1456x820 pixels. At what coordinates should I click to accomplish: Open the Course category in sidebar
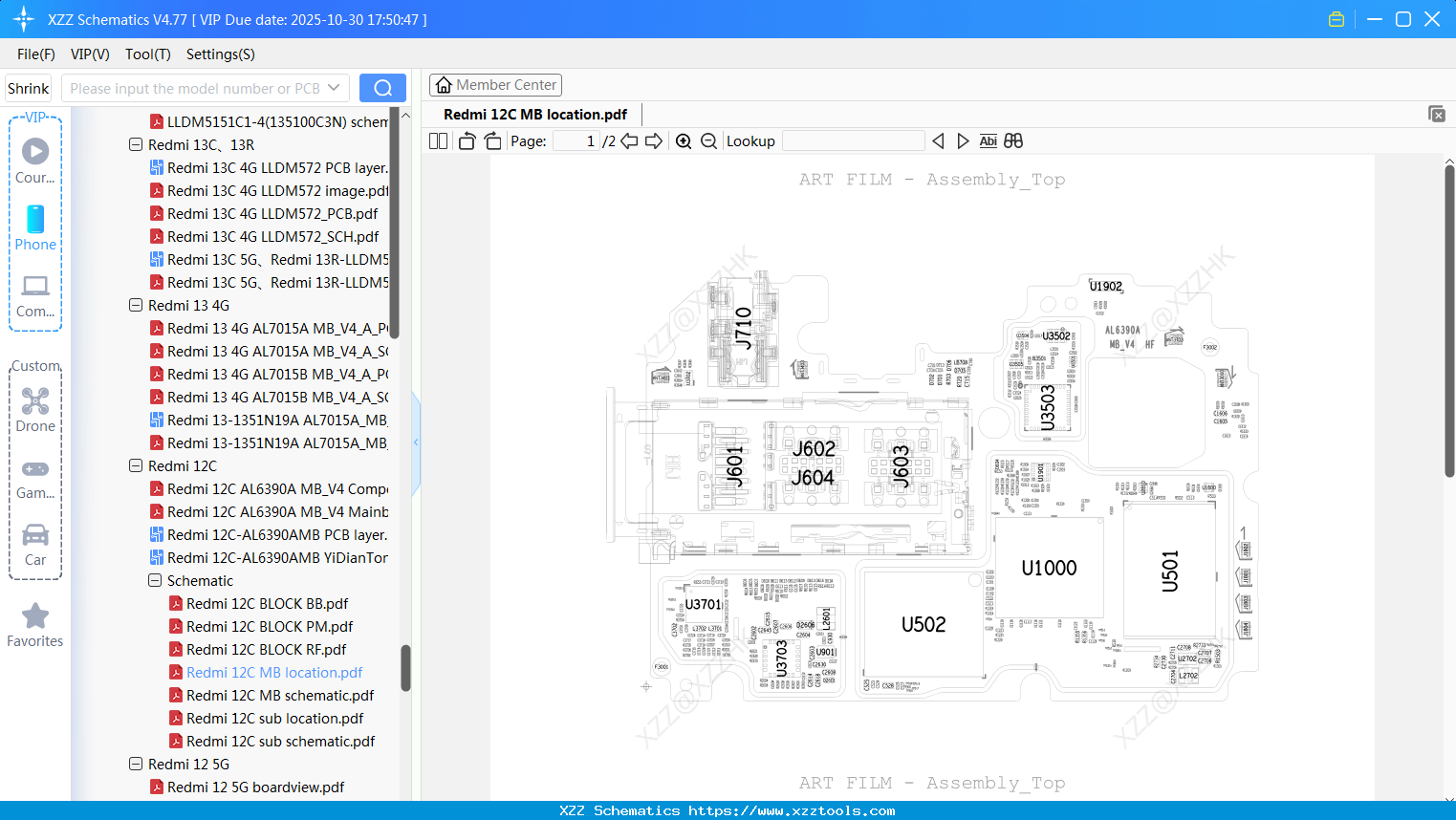click(x=35, y=161)
